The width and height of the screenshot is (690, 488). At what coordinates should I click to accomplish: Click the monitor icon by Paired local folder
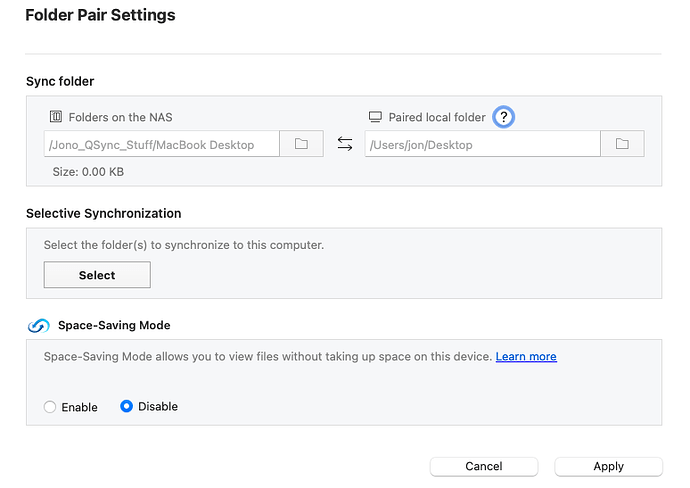pyautogui.click(x=376, y=117)
